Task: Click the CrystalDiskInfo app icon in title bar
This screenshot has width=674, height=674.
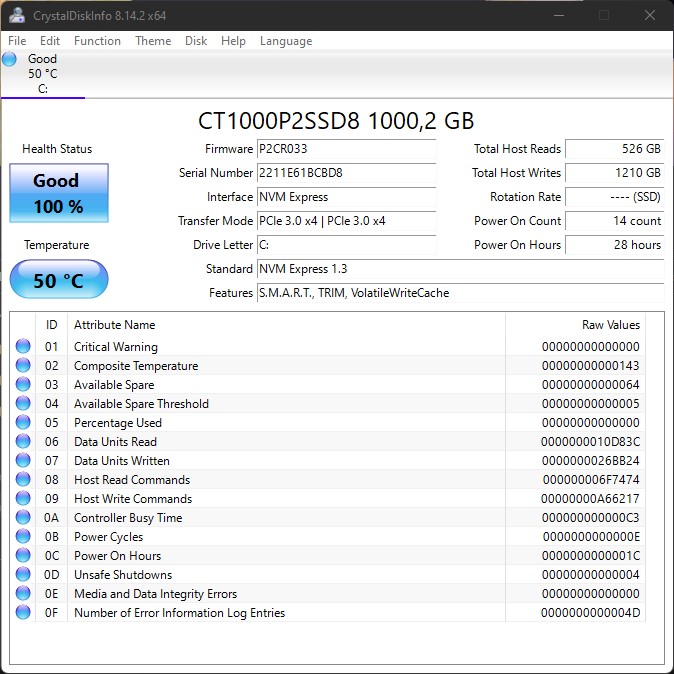Action: [17, 15]
